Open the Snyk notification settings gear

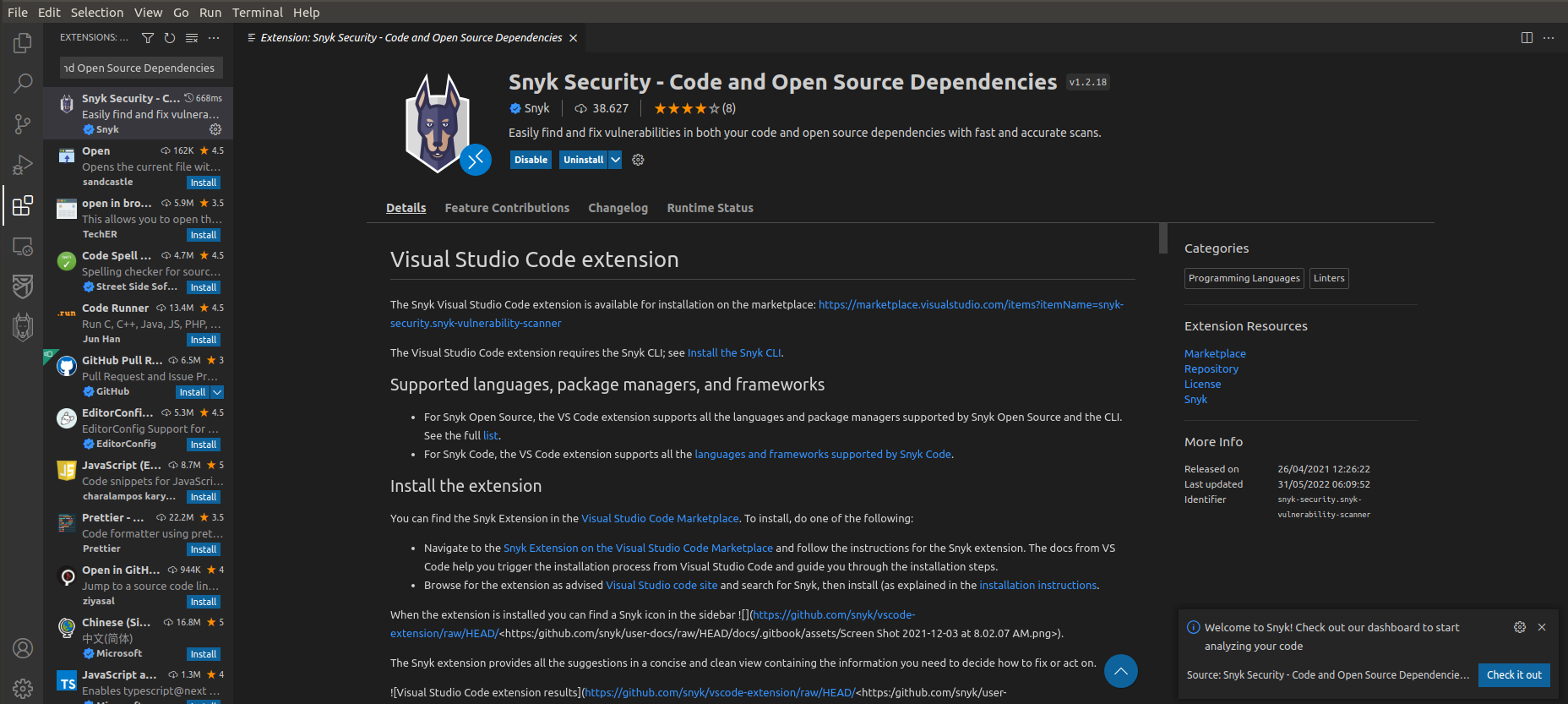pyautogui.click(x=1520, y=627)
